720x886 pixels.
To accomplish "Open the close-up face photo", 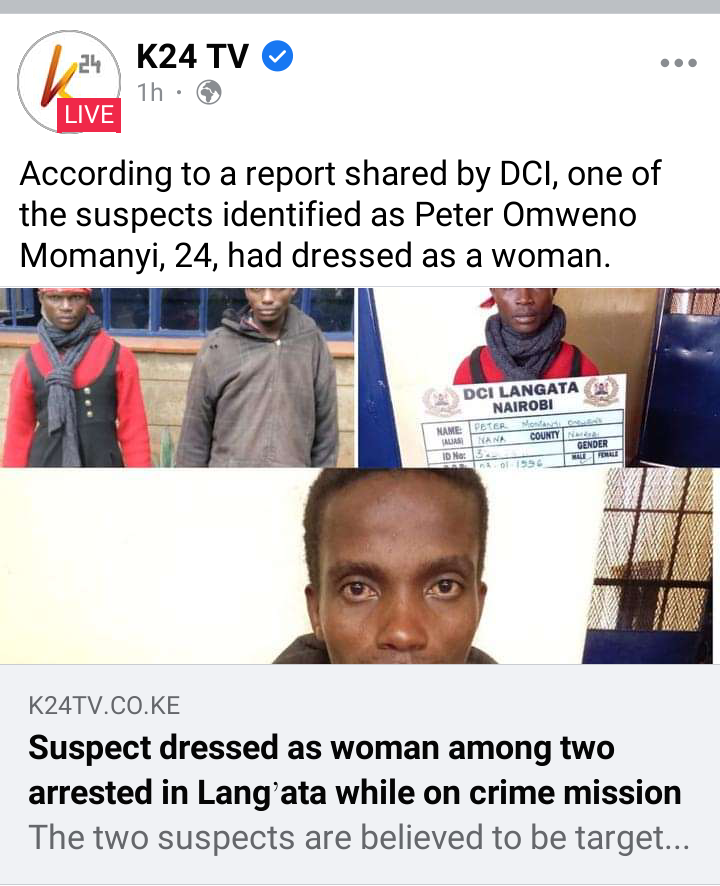I will 360,566.
